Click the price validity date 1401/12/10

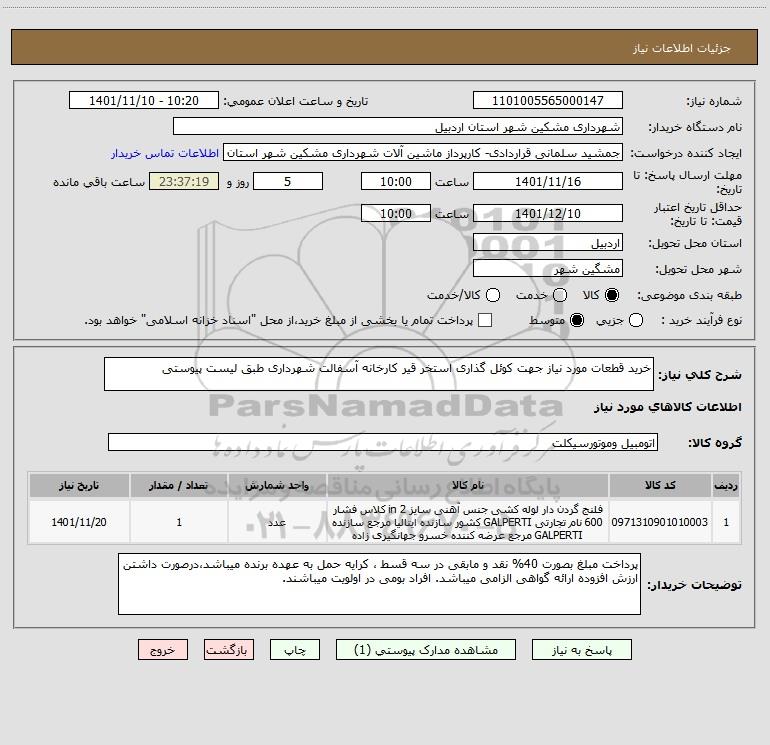pos(548,213)
